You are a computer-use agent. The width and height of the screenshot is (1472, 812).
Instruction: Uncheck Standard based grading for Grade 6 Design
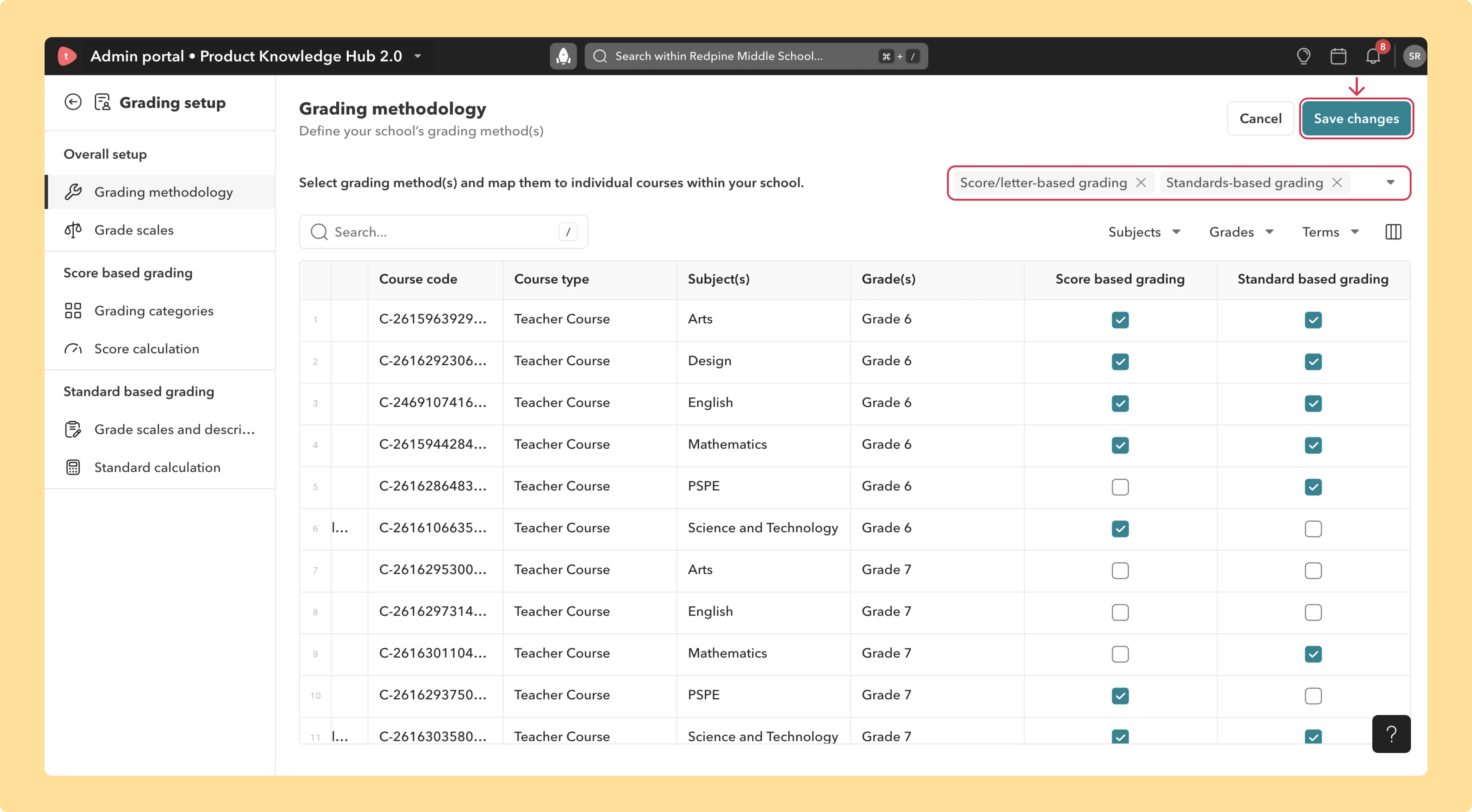1313,362
